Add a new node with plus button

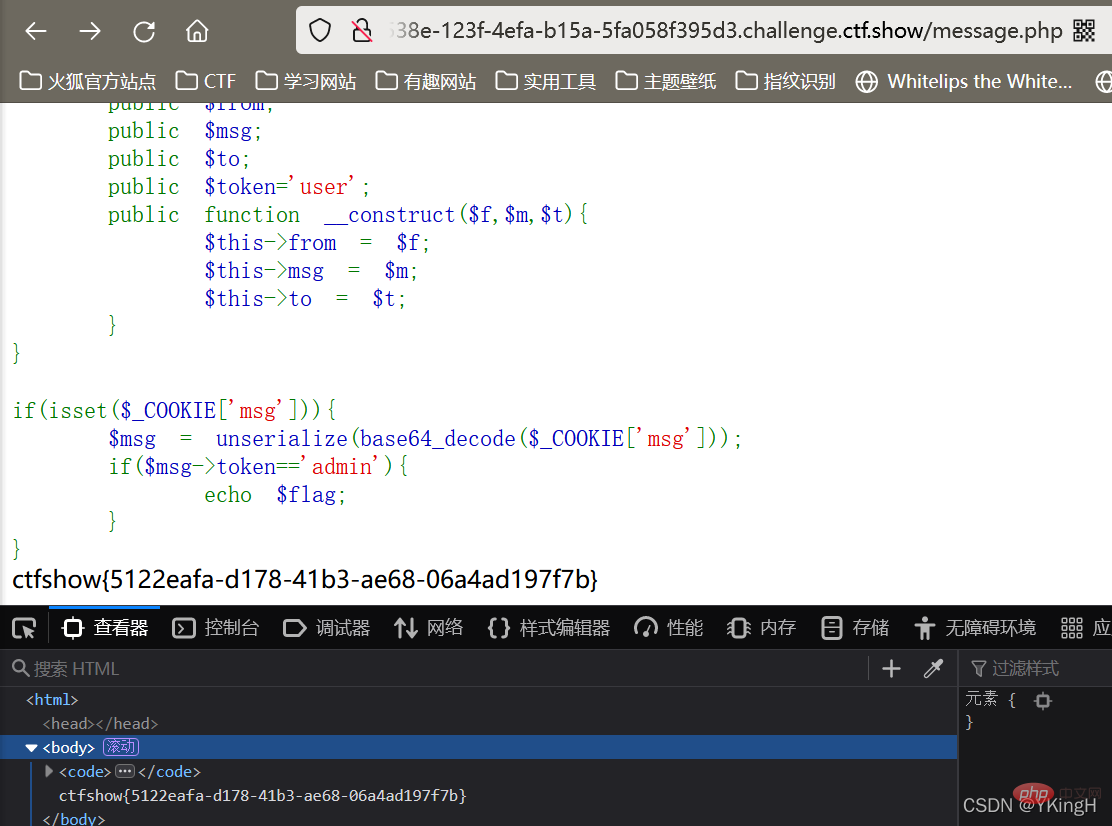point(891,669)
